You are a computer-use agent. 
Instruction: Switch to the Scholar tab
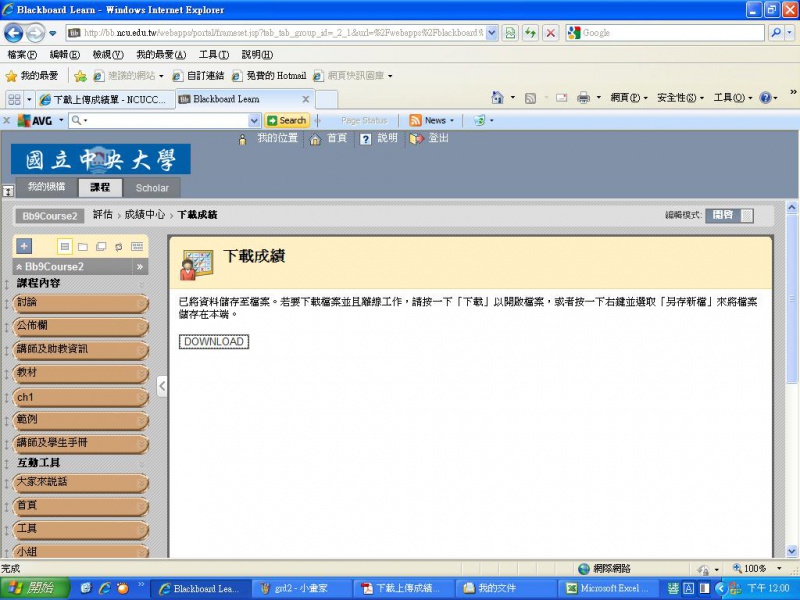point(152,188)
